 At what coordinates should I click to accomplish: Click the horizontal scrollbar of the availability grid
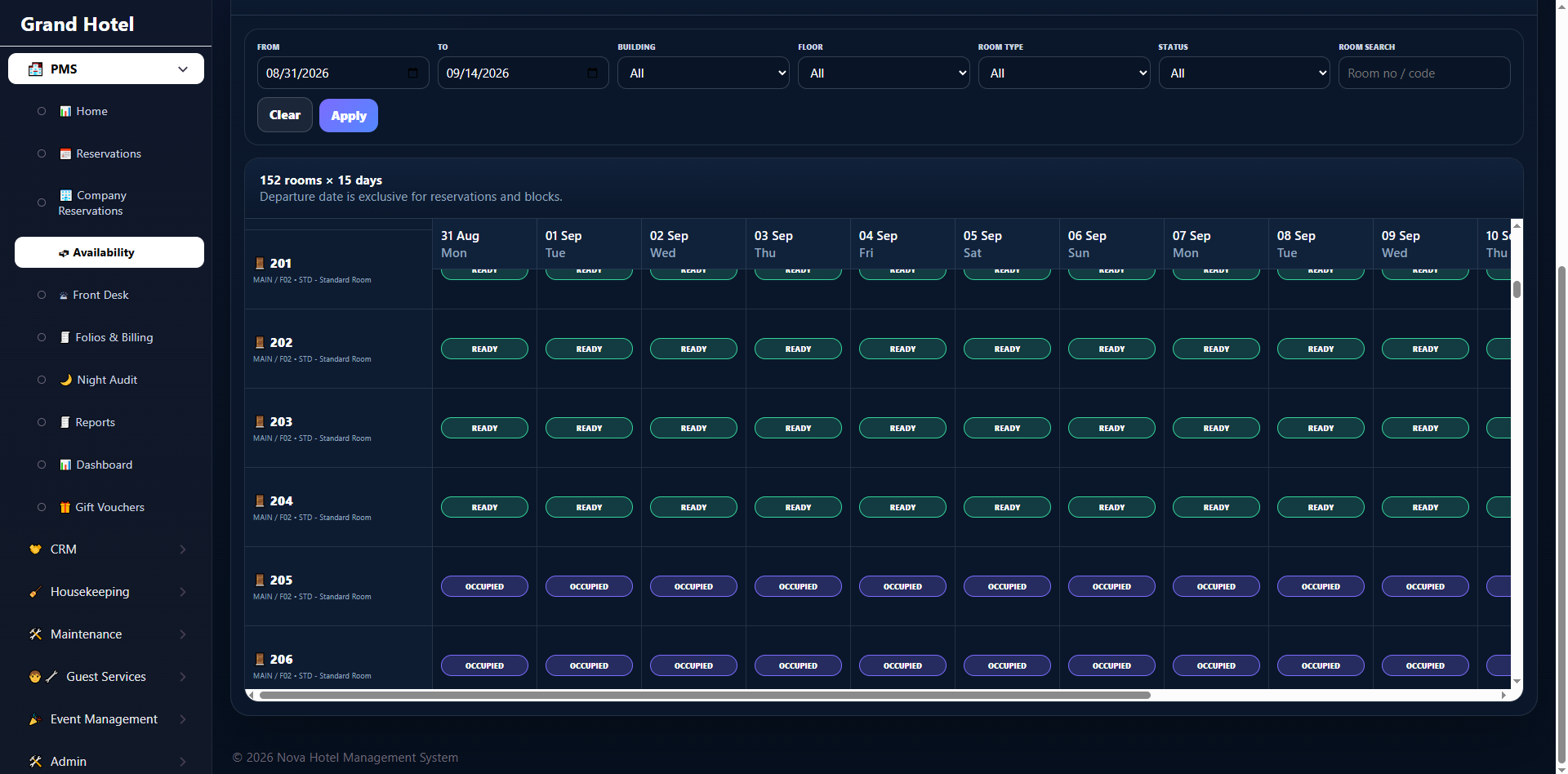pos(705,696)
